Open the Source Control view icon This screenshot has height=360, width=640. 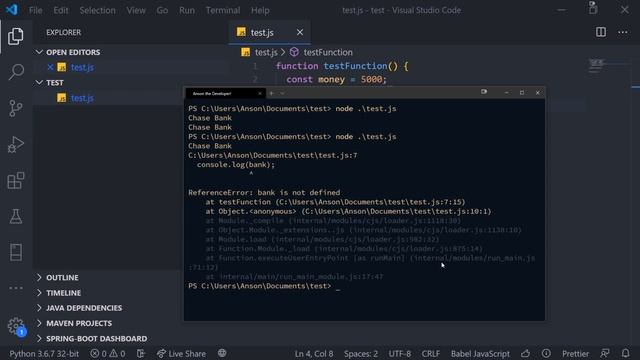click(16, 108)
